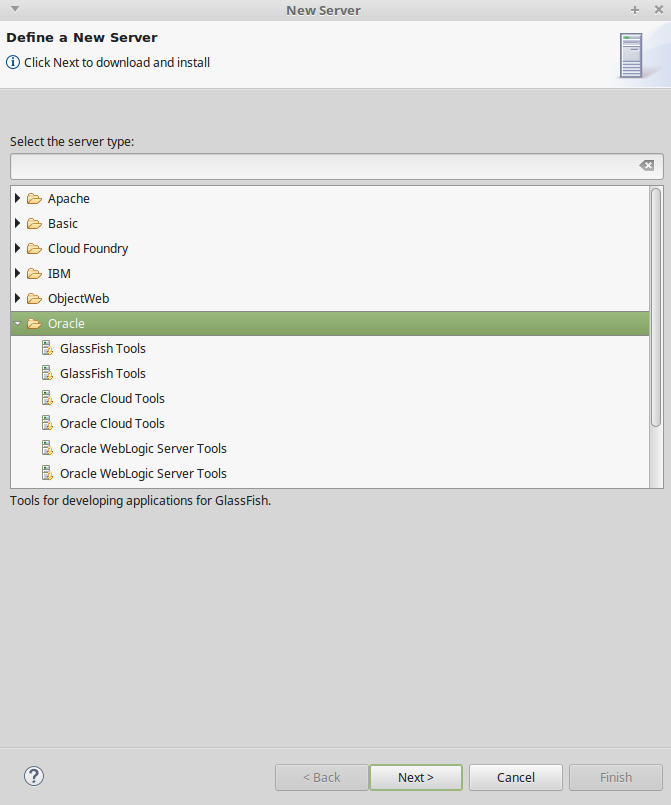Select the Cloud Foundry tree label

[x=88, y=249]
